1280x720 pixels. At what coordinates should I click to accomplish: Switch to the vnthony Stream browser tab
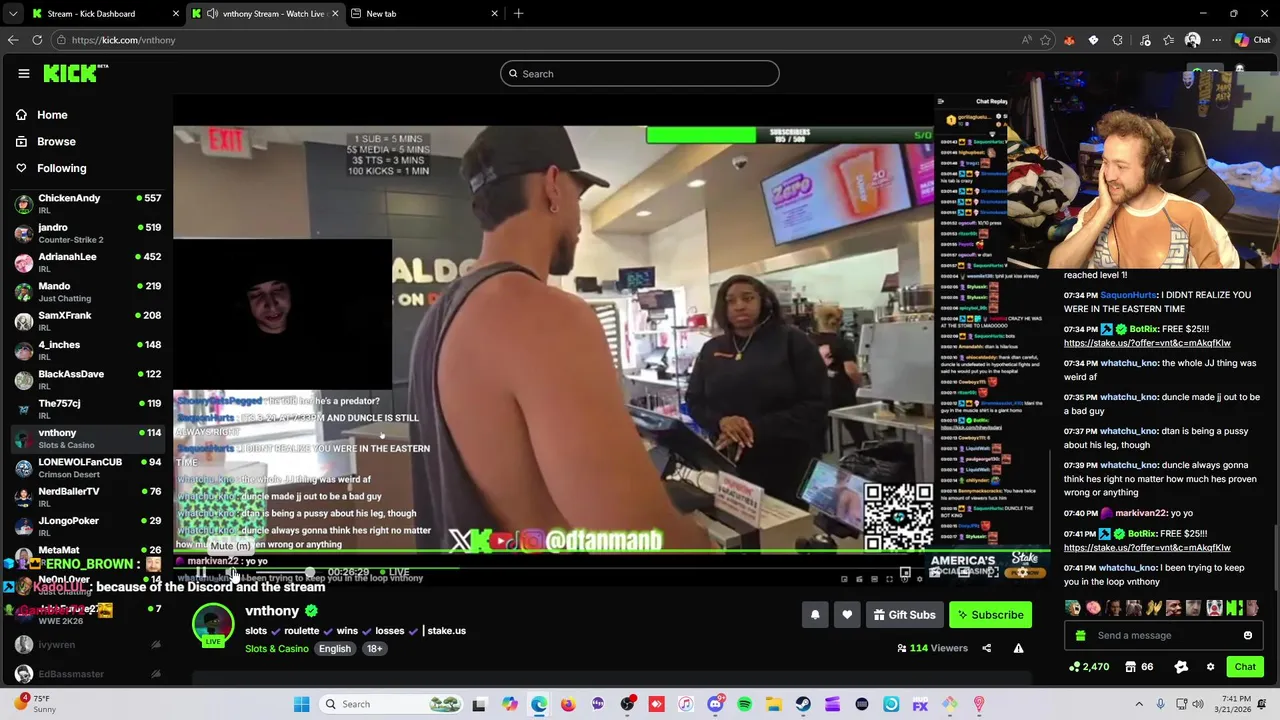pyautogui.click(x=266, y=13)
